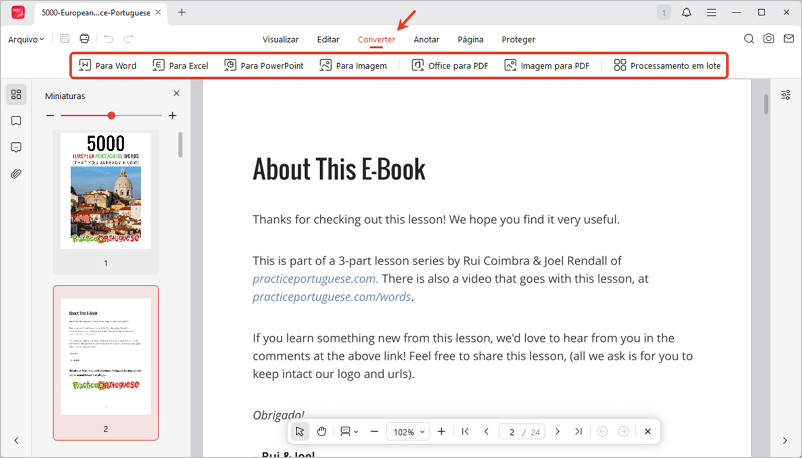This screenshot has width=802, height=458.
Task: Open the comments panel icon in the sidebar
Action: coord(16,147)
